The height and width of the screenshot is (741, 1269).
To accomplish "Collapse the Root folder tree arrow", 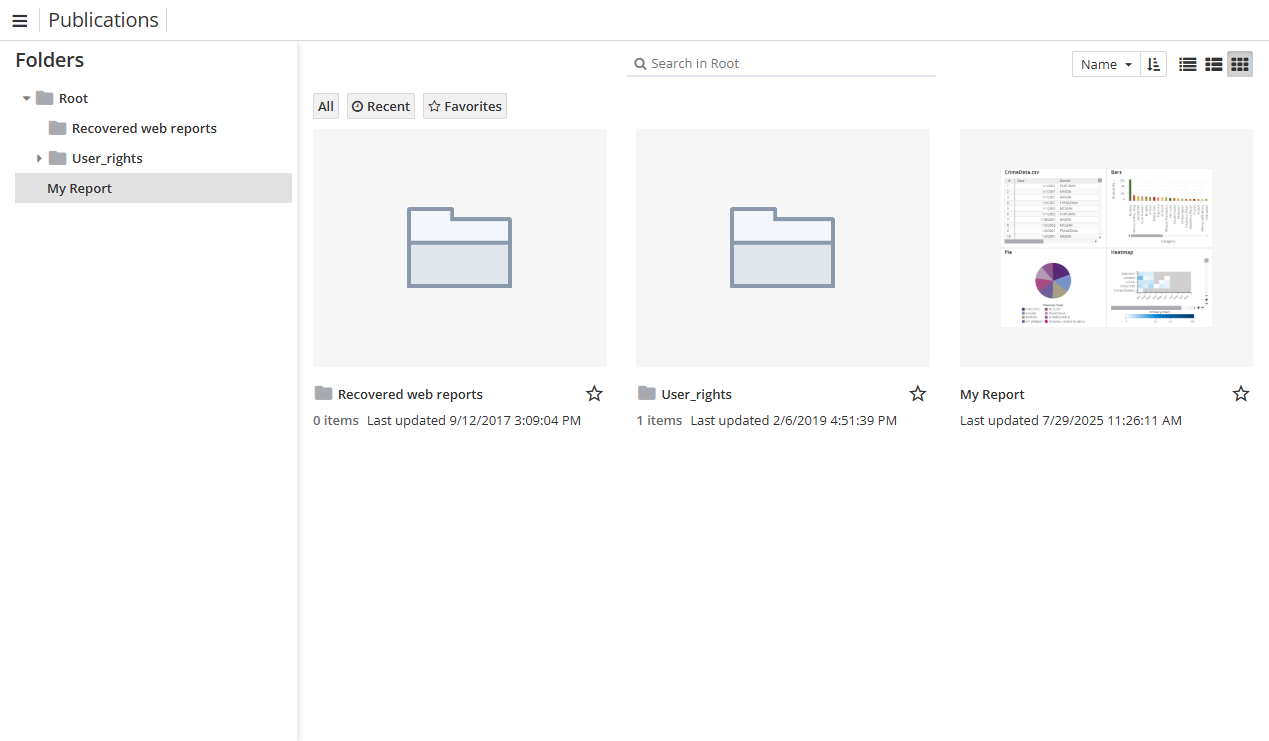I will pyautogui.click(x=27, y=98).
